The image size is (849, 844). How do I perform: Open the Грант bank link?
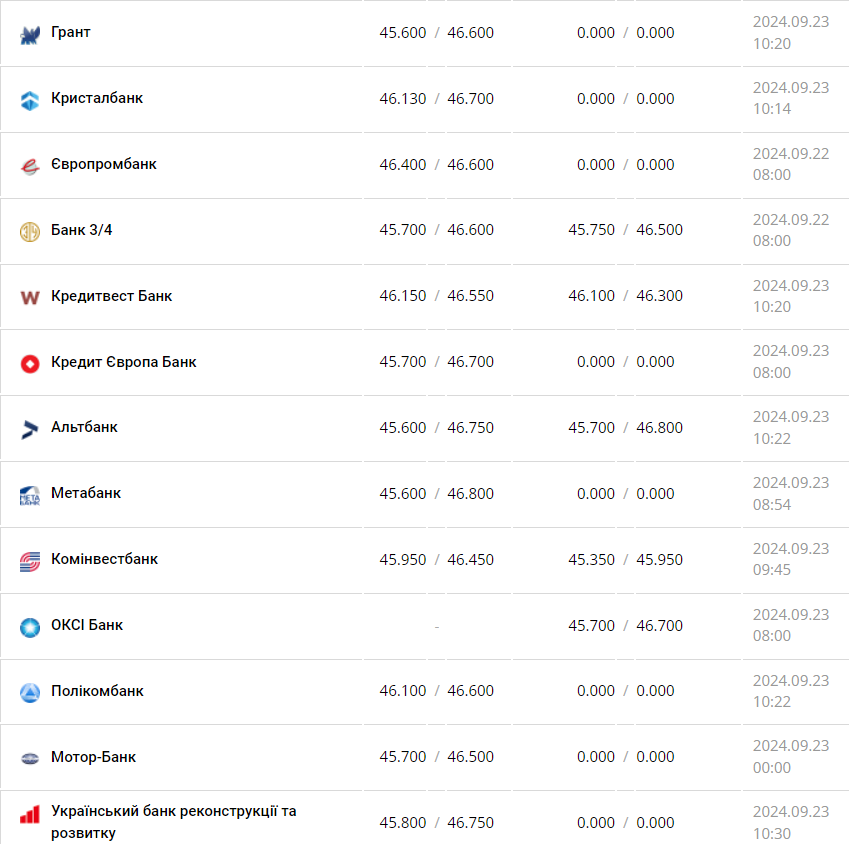coord(71,33)
